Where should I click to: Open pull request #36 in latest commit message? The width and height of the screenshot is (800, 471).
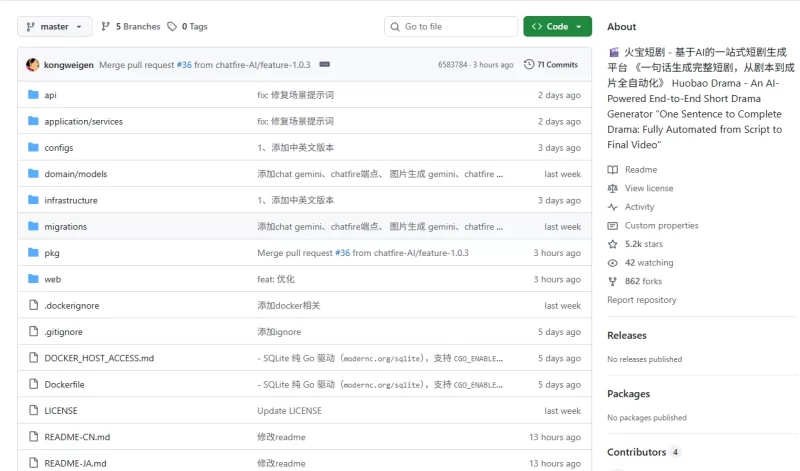point(184,65)
